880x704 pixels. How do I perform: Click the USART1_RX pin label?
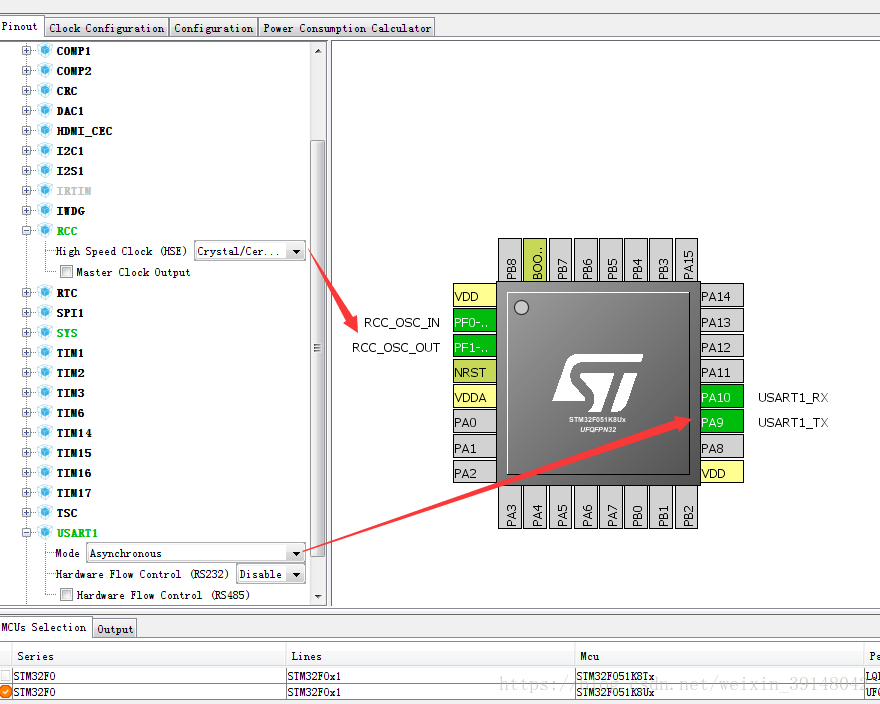click(793, 397)
